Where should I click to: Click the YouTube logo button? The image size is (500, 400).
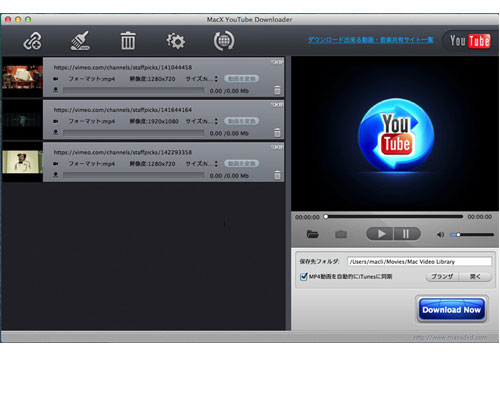pyautogui.click(x=470, y=41)
